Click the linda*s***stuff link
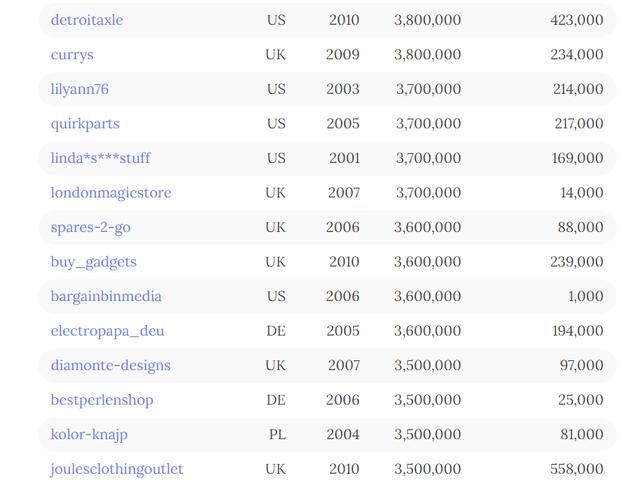 pos(100,158)
